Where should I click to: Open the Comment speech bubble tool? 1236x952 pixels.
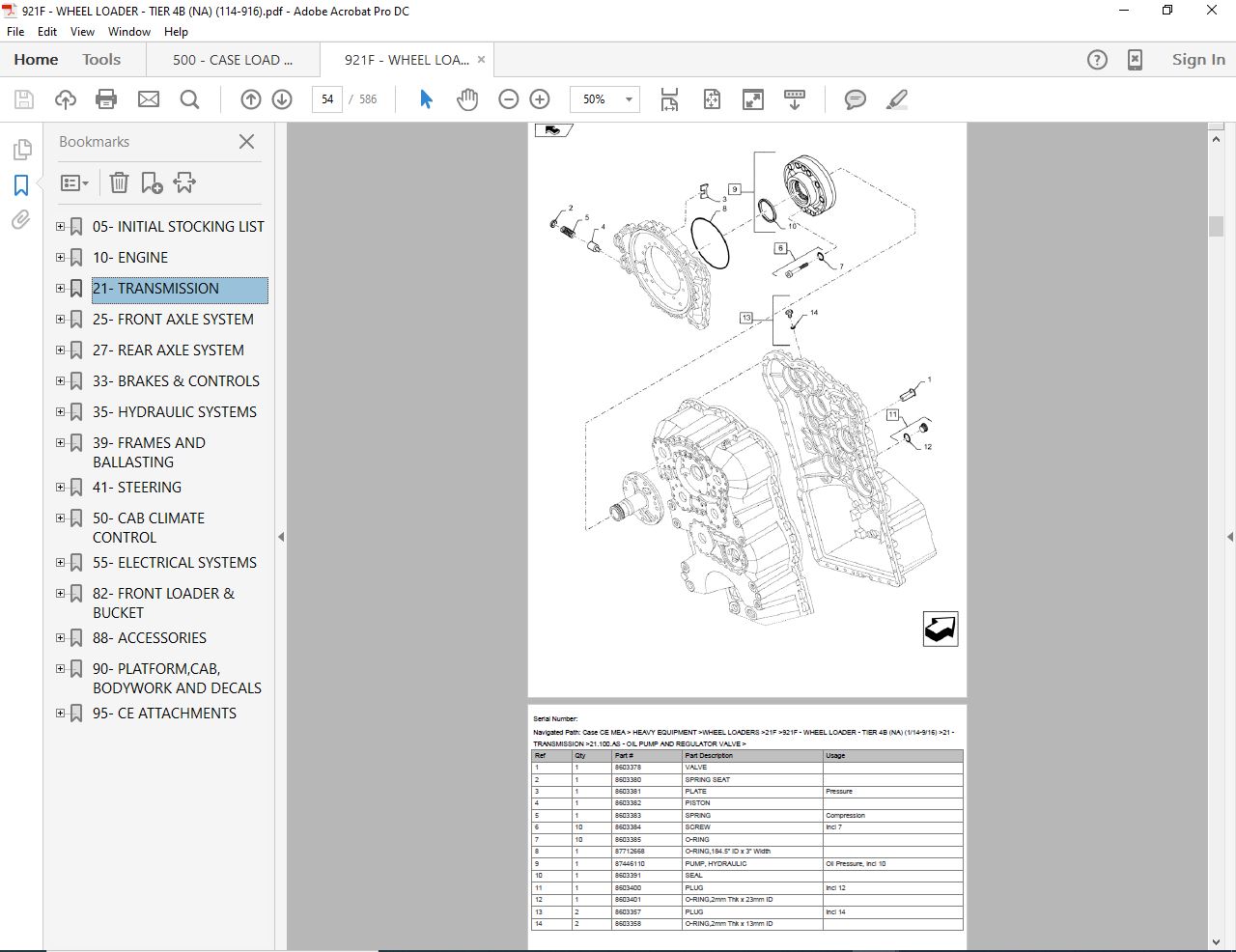point(855,98)
